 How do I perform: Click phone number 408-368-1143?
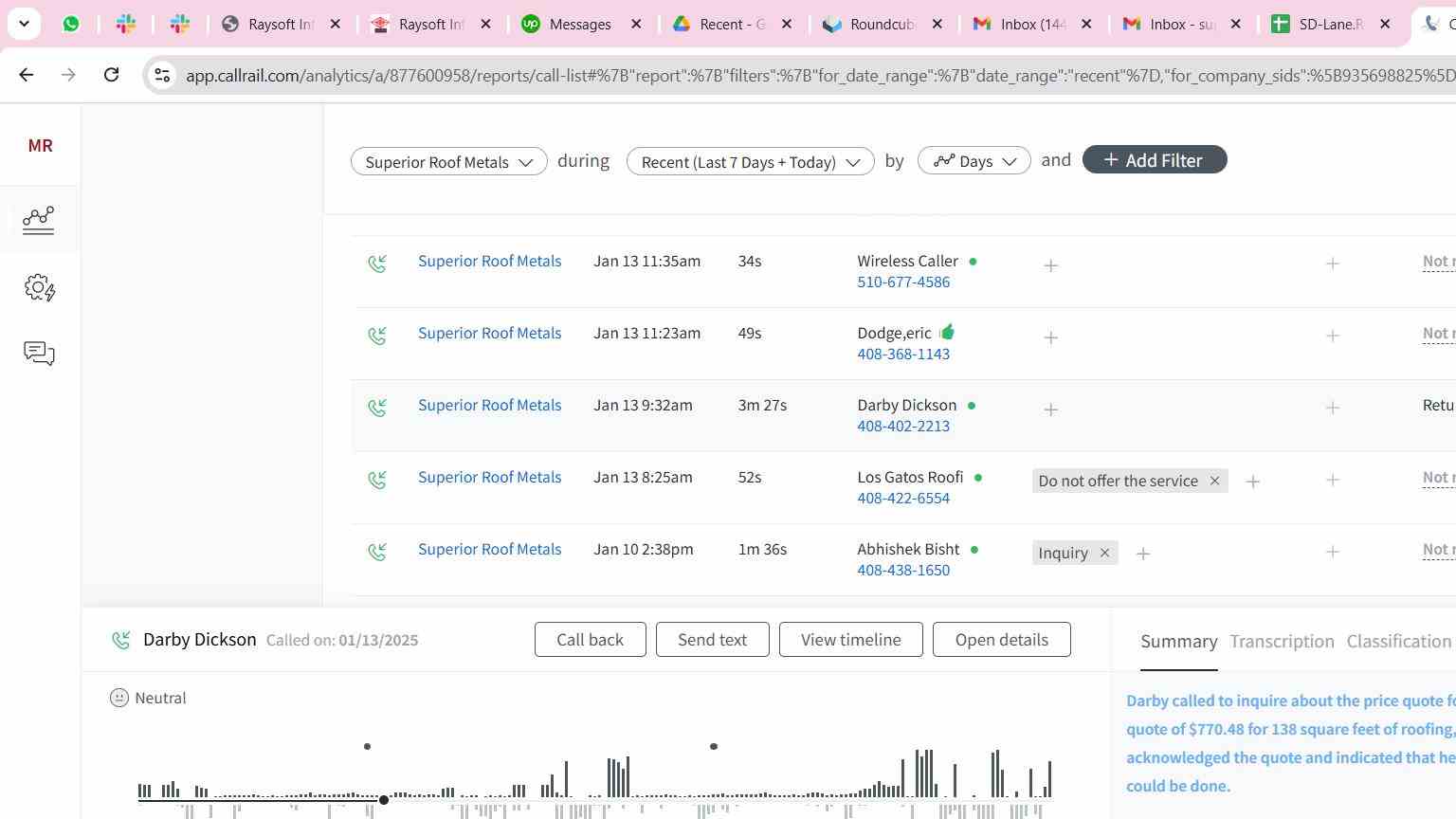point(903,354)
